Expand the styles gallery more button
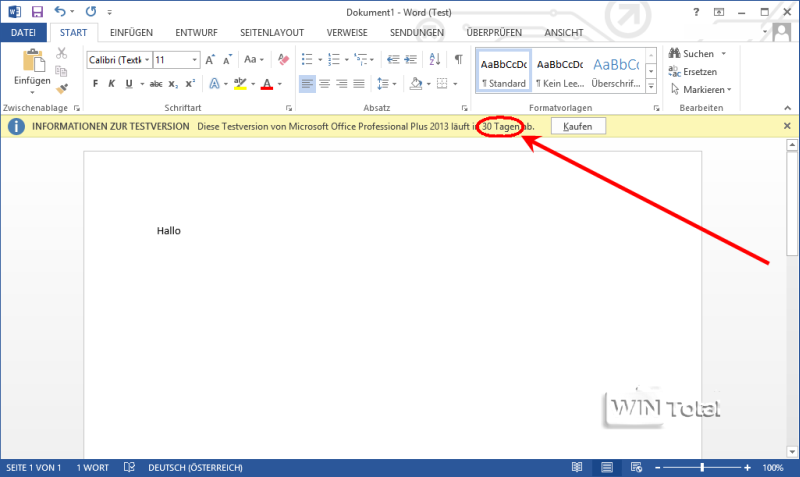 pos(651,87)
